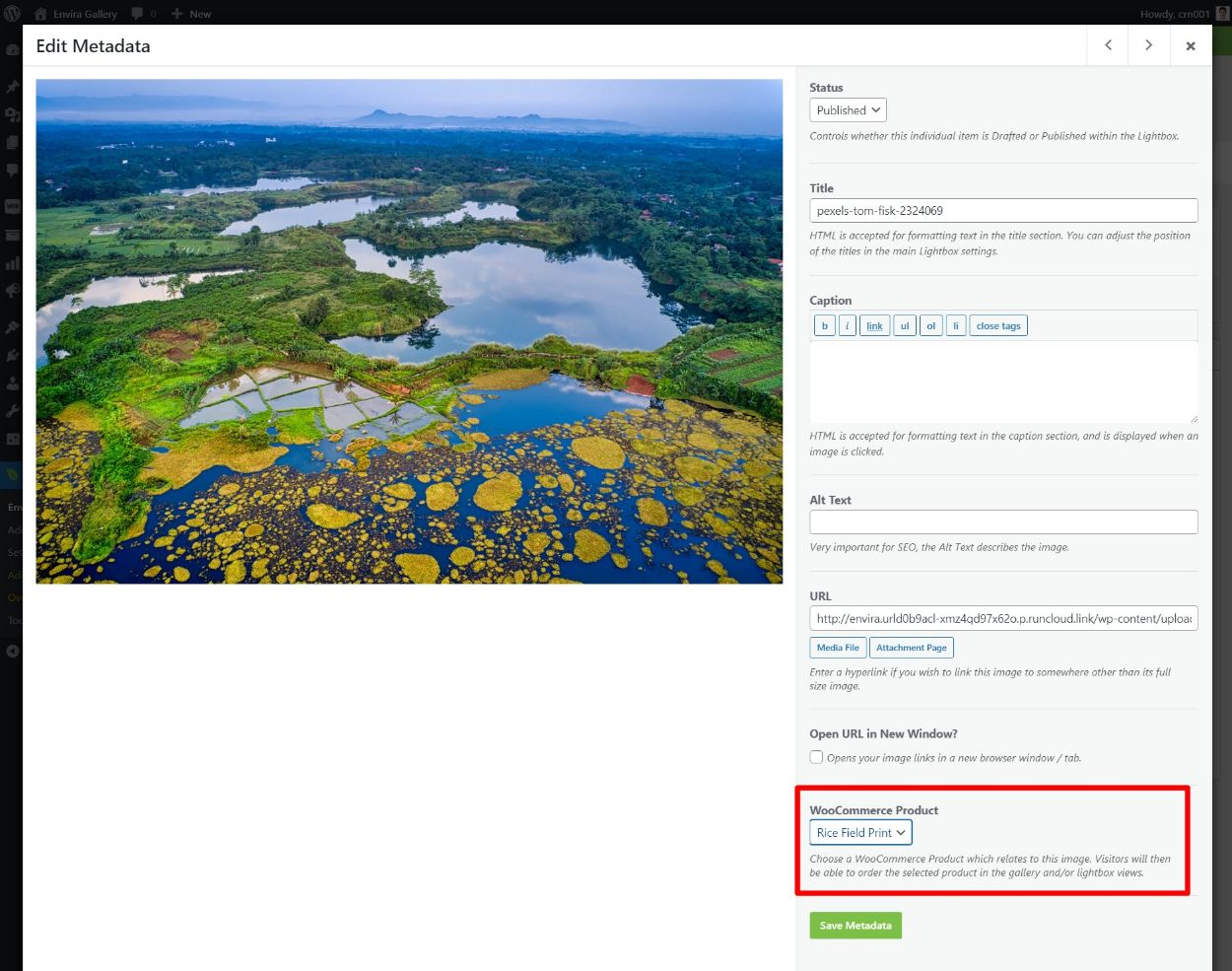Click the Media File button
Viewport: 1232px width, 971px height.
point(838,648)
